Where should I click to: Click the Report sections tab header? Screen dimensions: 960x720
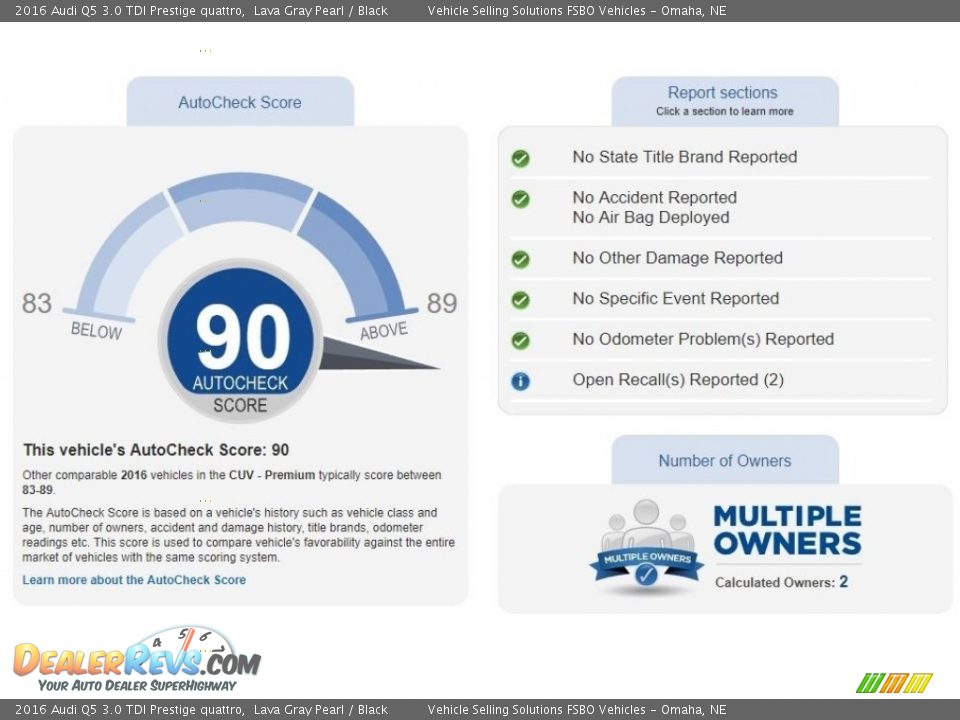[x=725, y=102]
